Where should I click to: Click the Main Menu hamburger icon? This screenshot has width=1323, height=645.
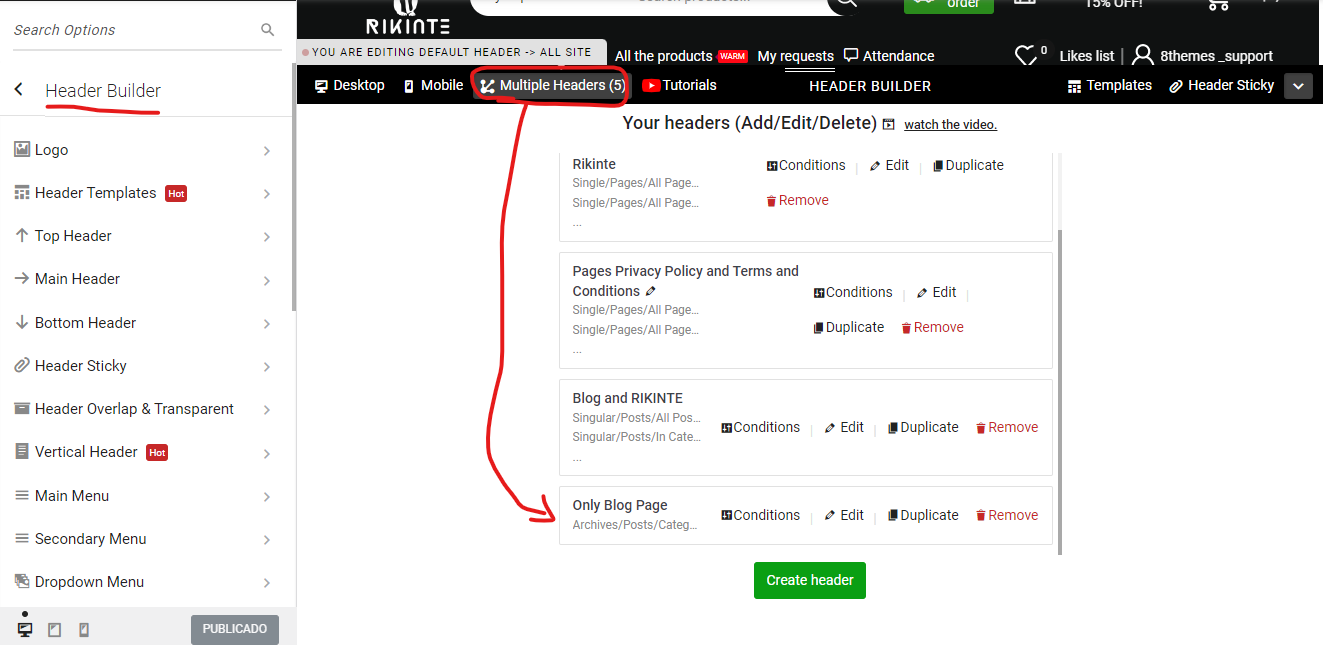pyautogui.click(x=21, y=495)
